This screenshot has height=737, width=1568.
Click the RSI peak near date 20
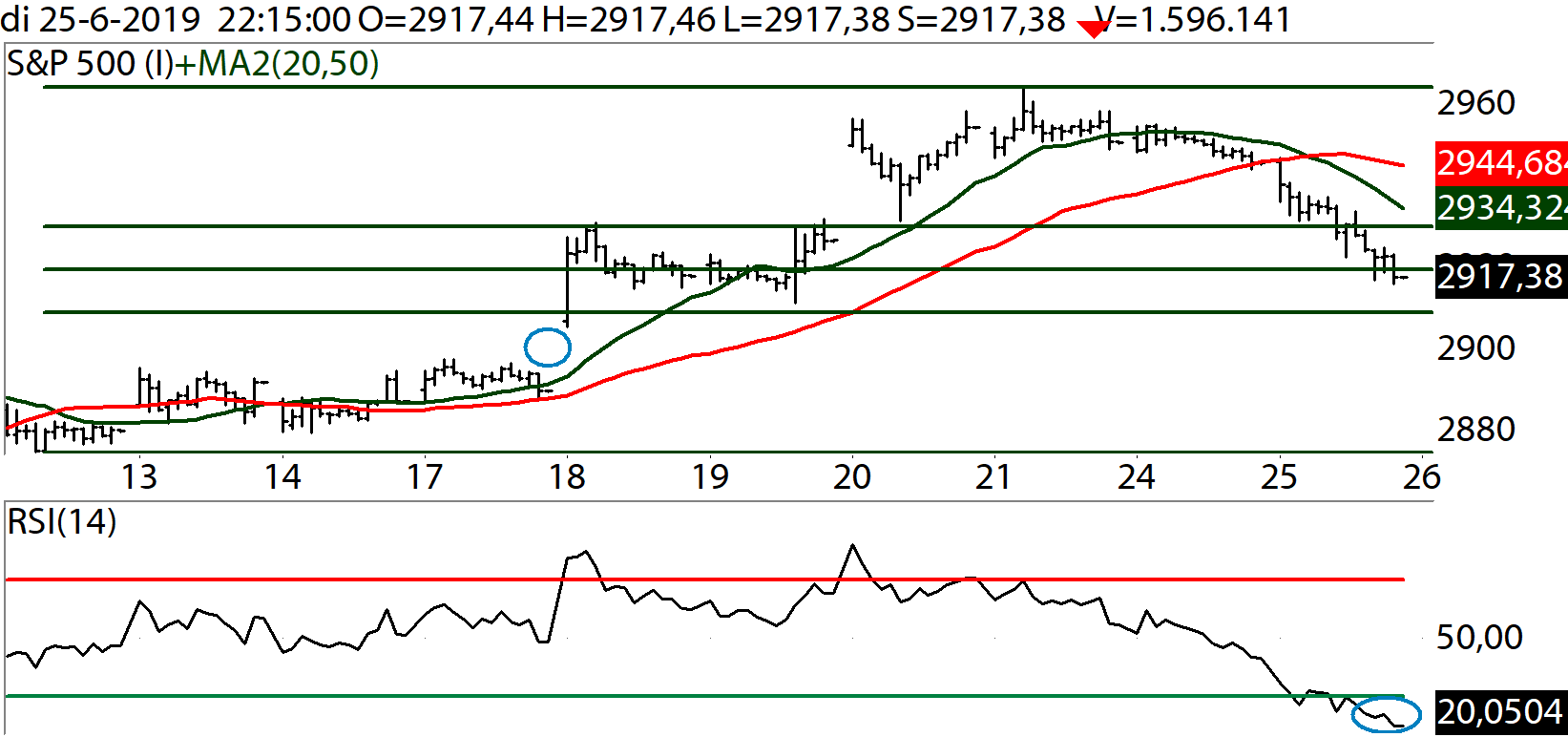852,547
